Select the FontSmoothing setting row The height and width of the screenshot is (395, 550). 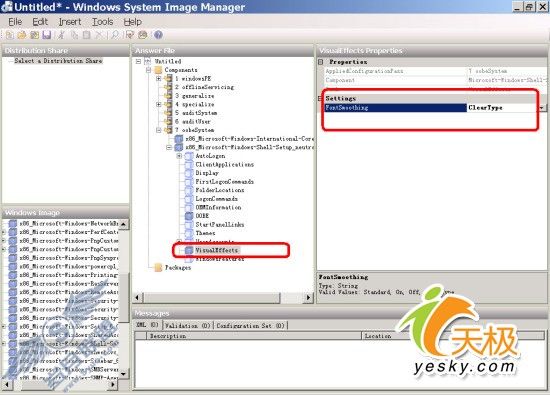pos(395,108)
